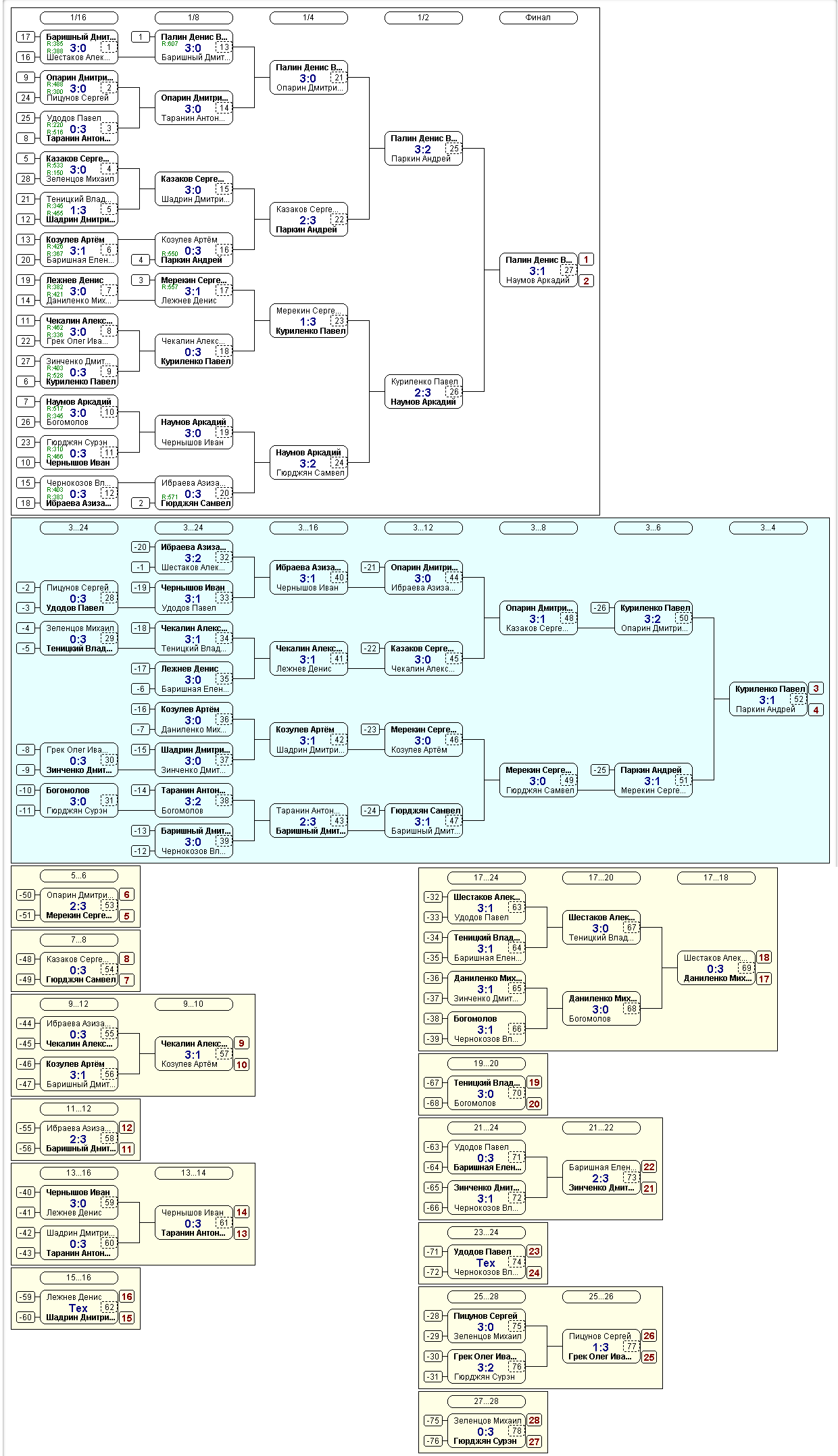Select the "-50" box in the 5...6 match
Image resolution: width=838 pixels, height=1456 pixels.
click(x=26, y=895)
